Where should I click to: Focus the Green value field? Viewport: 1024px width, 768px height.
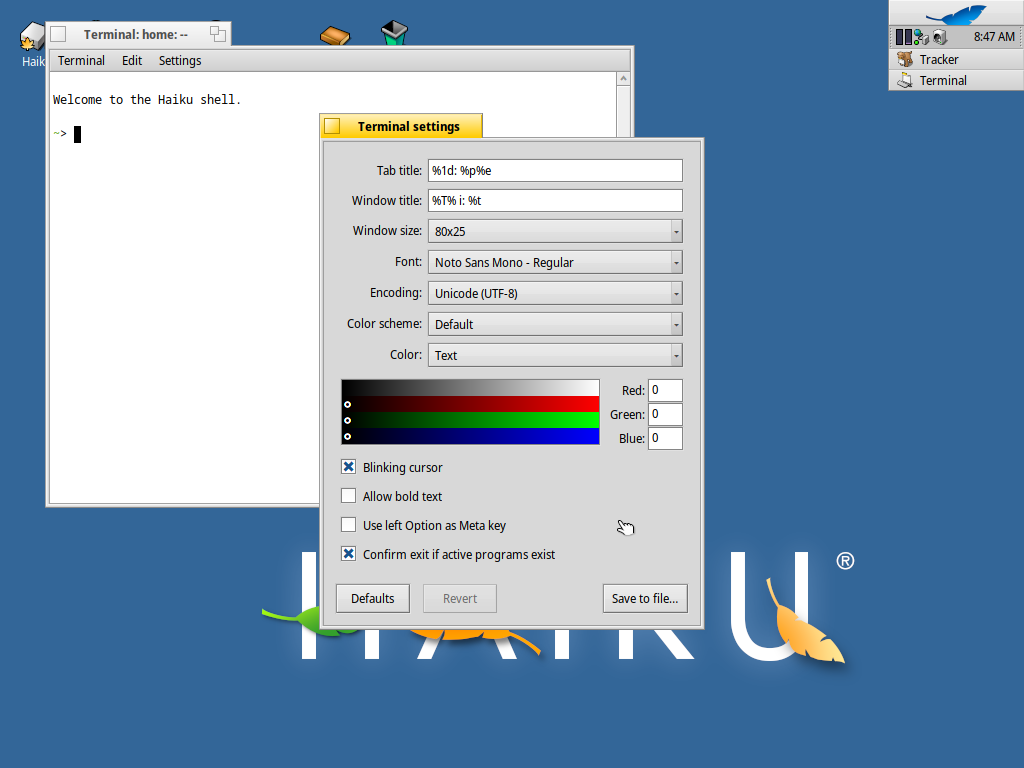(665, 414)
